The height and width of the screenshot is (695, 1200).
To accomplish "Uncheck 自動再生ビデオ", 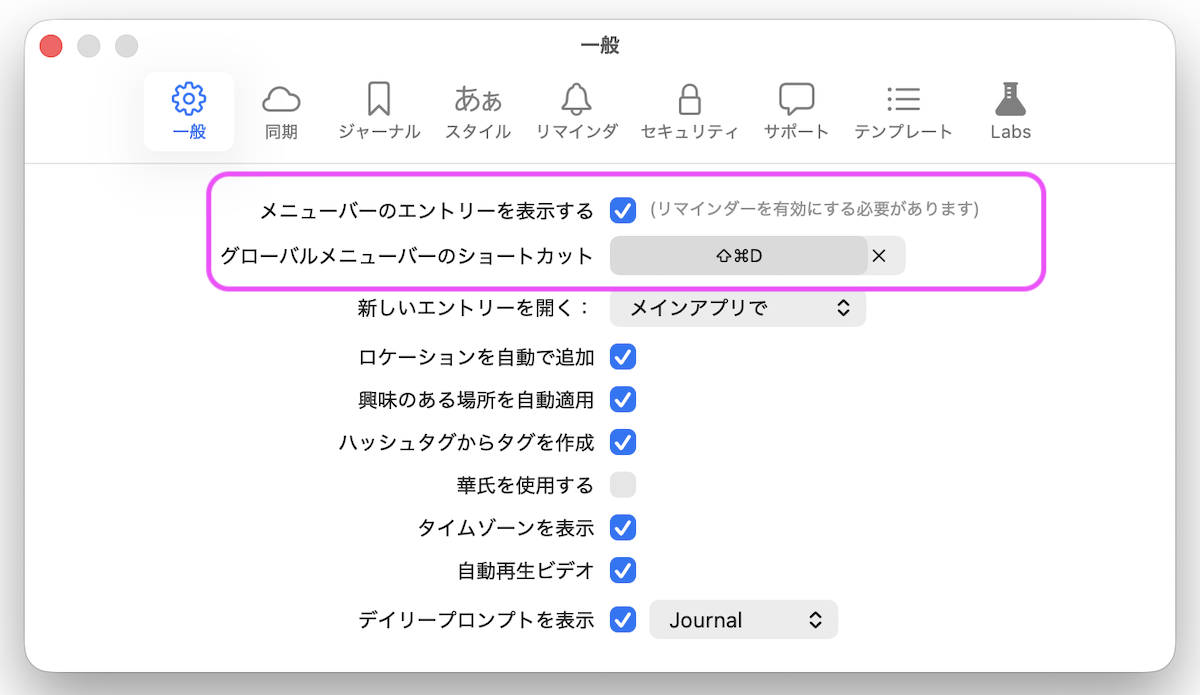I will (623, 571).
